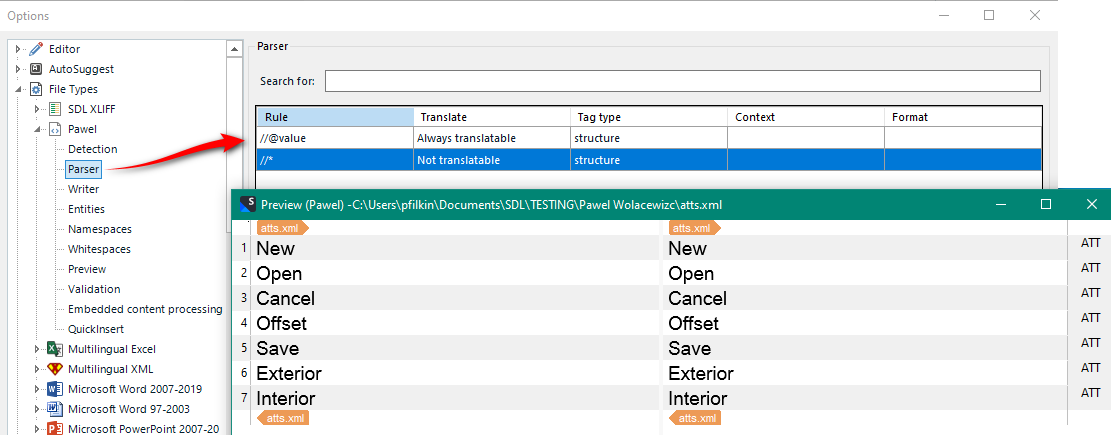The width and height of the screenshot is (1111, 435).
Task: Open the Preview settings item
Action: [87, 269]
